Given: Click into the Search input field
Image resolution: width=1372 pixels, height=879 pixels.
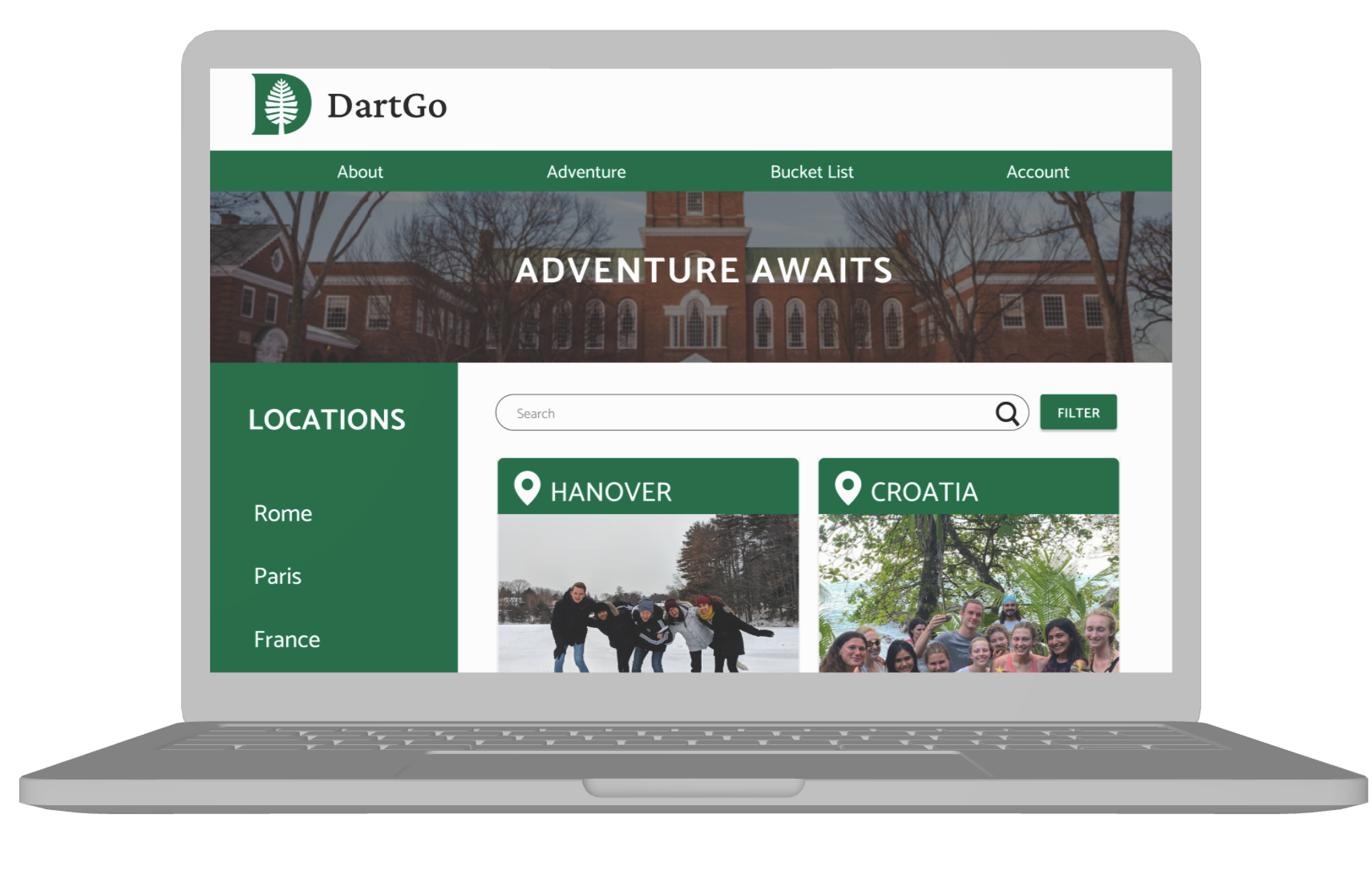Looking at the screenshot, I should tap(762, 412).
